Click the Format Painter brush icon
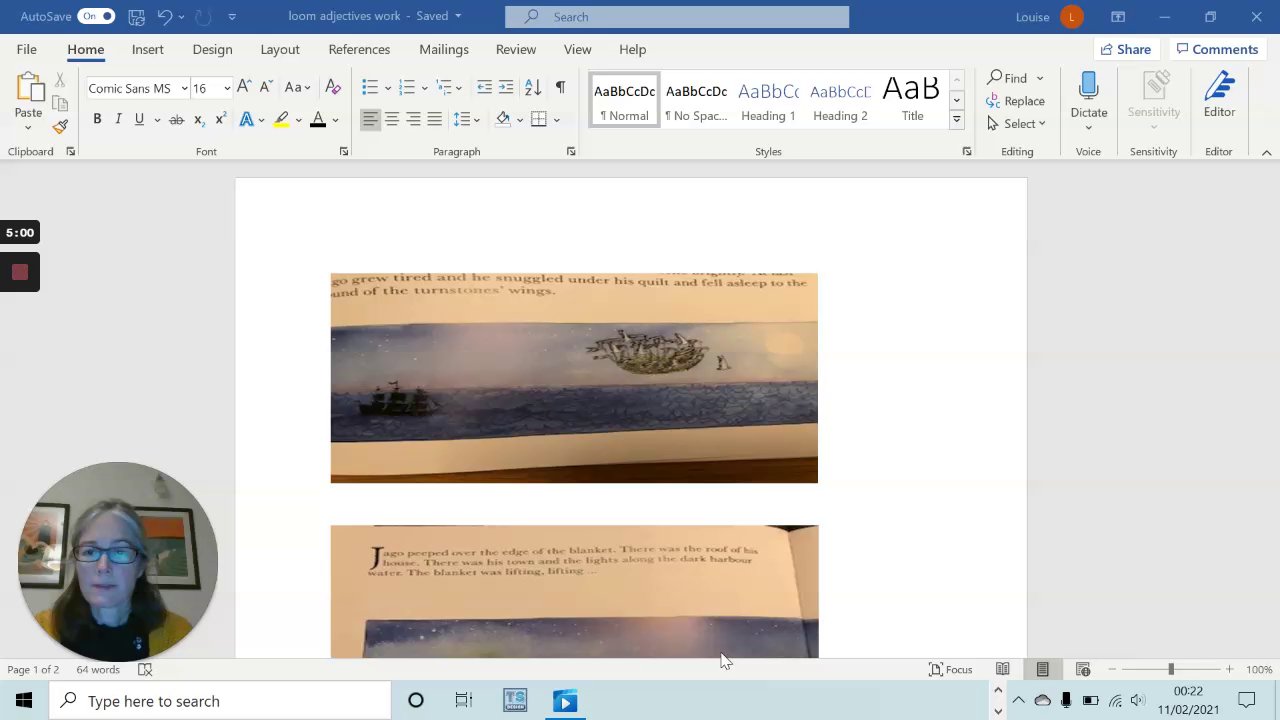 pyautogui.click(x=60, y=127)
